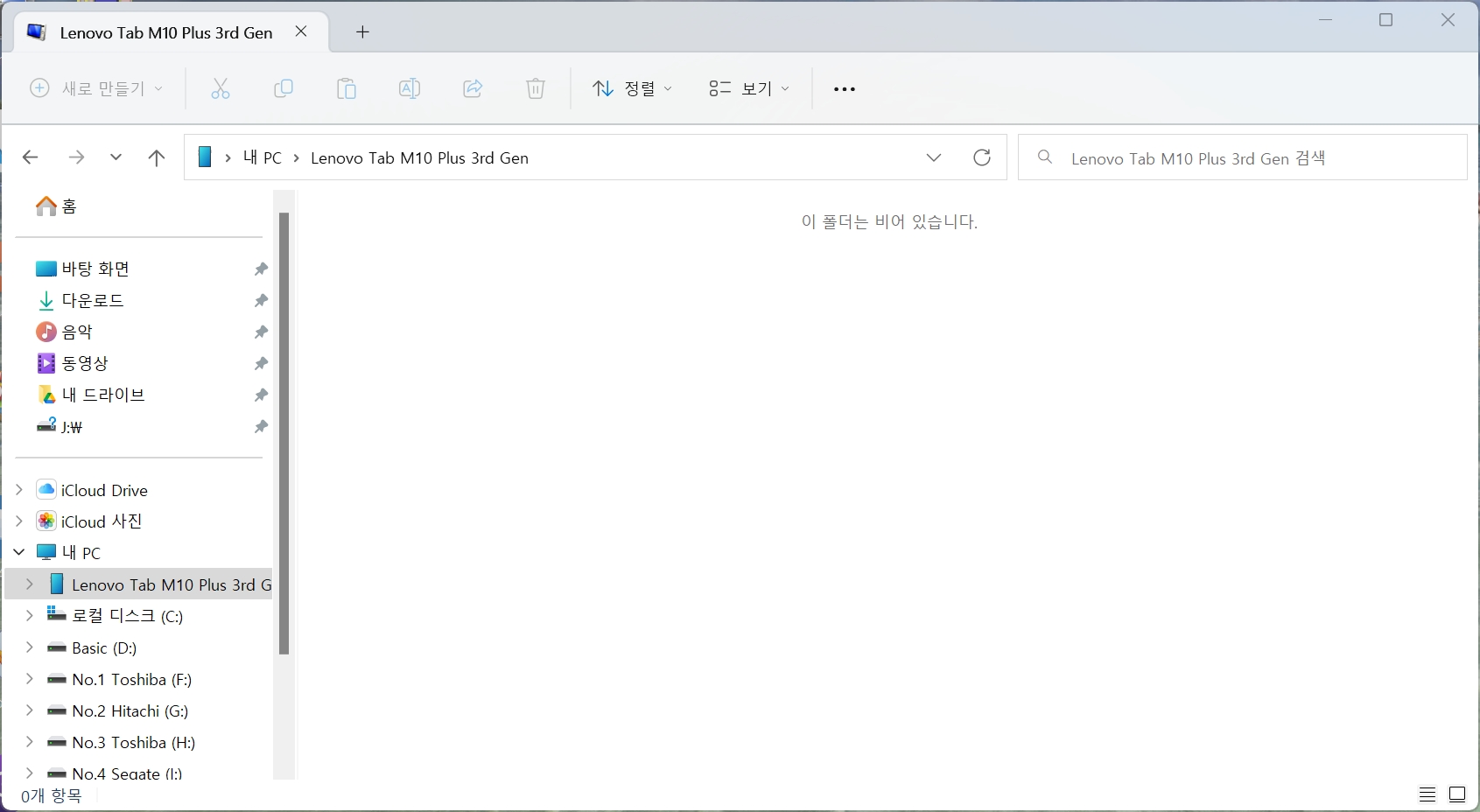Open the 보기 view dropdown
This screenshot has height=812, width=1480.
[x=749, y=88]
